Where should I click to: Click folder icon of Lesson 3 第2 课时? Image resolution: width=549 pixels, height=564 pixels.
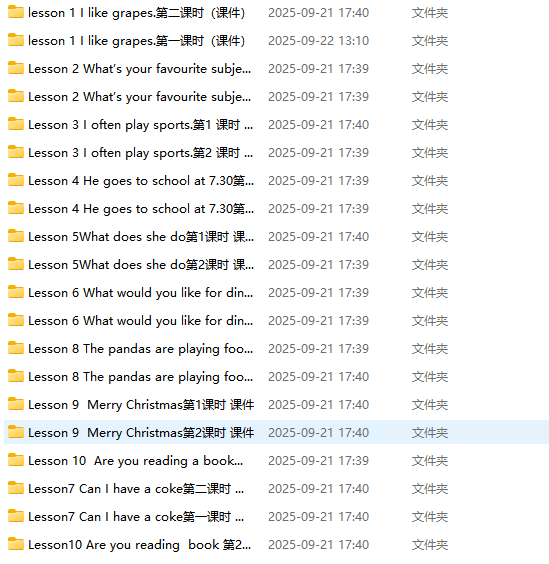16,152
